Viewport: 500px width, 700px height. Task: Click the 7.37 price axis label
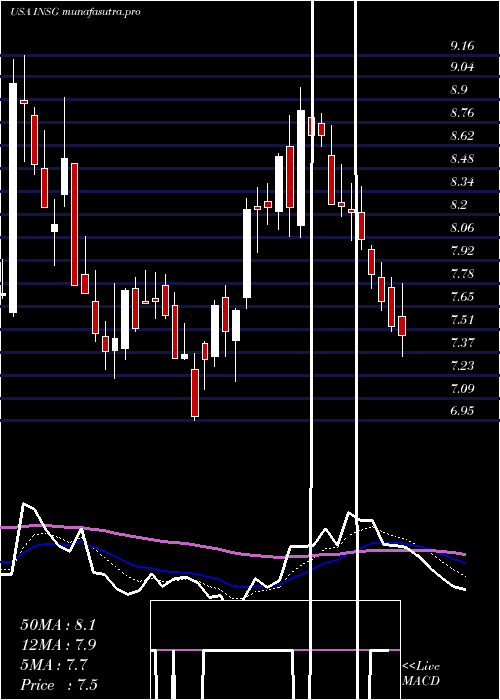[x=462, y=343]
